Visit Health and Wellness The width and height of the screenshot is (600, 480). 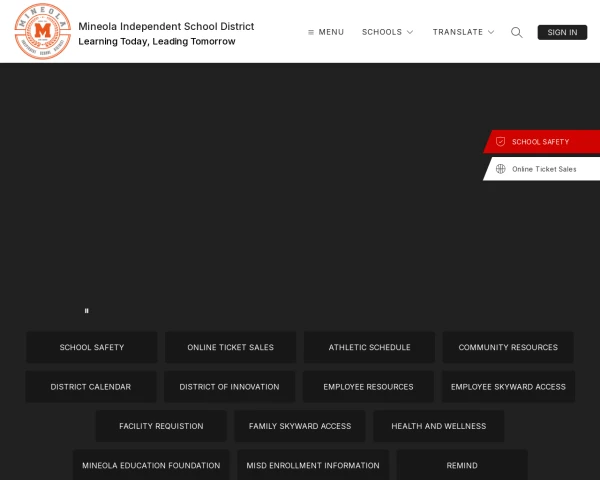click(438, 426)
